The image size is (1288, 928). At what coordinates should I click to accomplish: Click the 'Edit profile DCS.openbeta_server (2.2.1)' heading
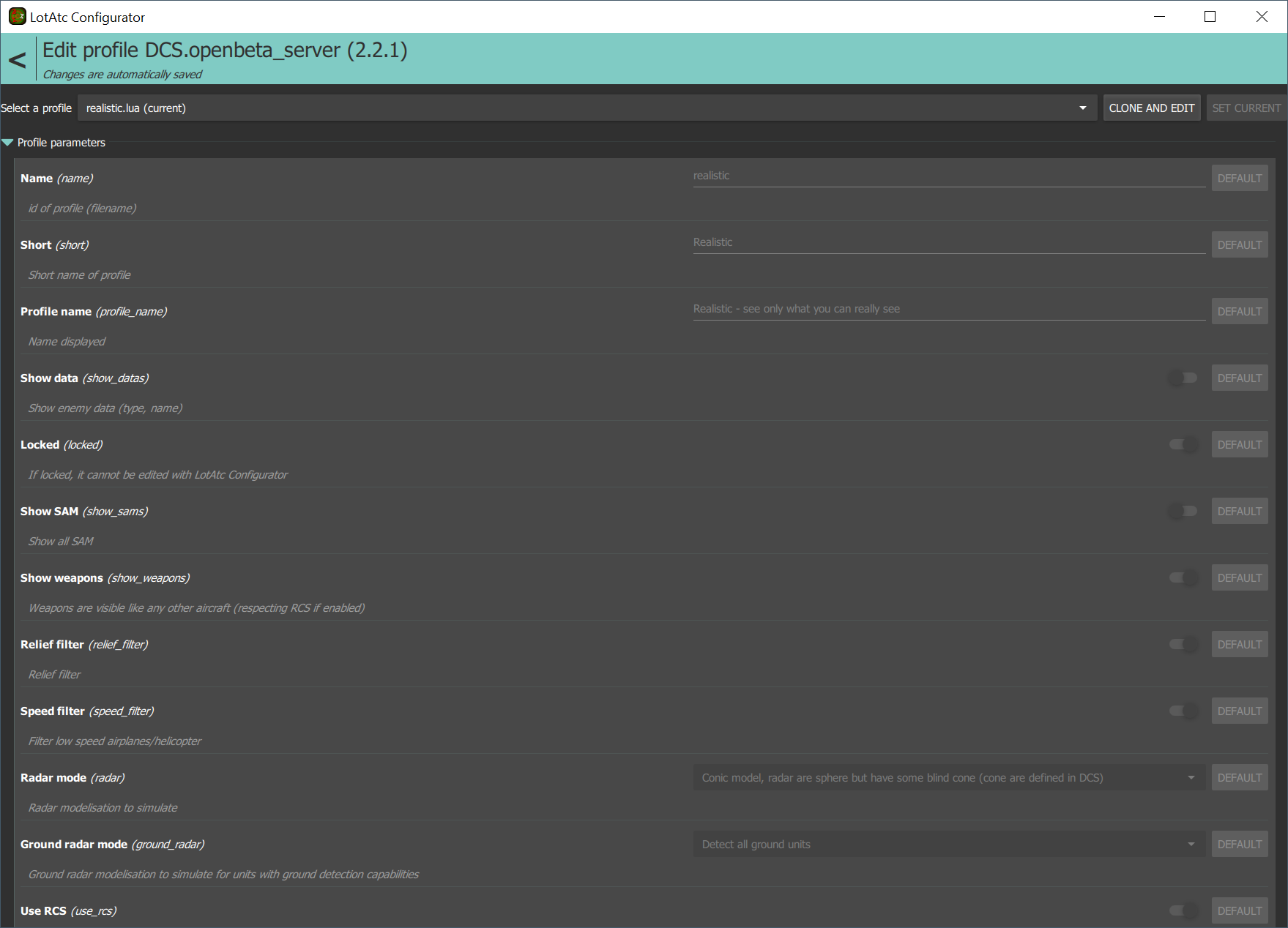coord(225,50)
